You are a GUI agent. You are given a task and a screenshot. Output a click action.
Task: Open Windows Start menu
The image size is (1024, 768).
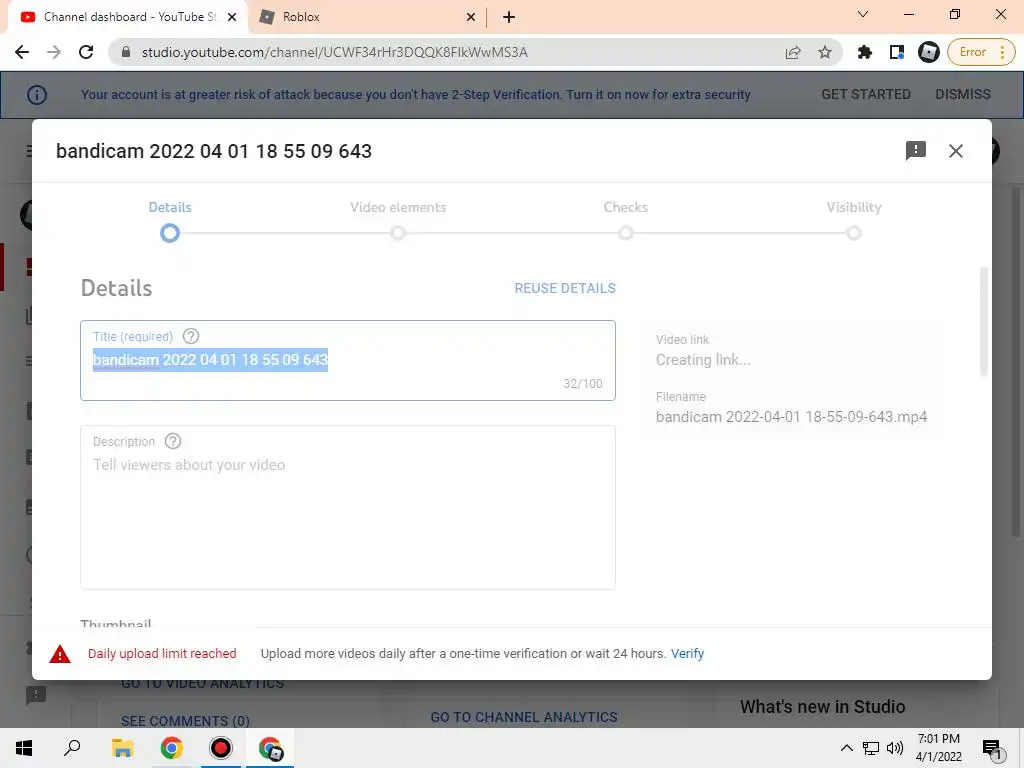point(24,748)
